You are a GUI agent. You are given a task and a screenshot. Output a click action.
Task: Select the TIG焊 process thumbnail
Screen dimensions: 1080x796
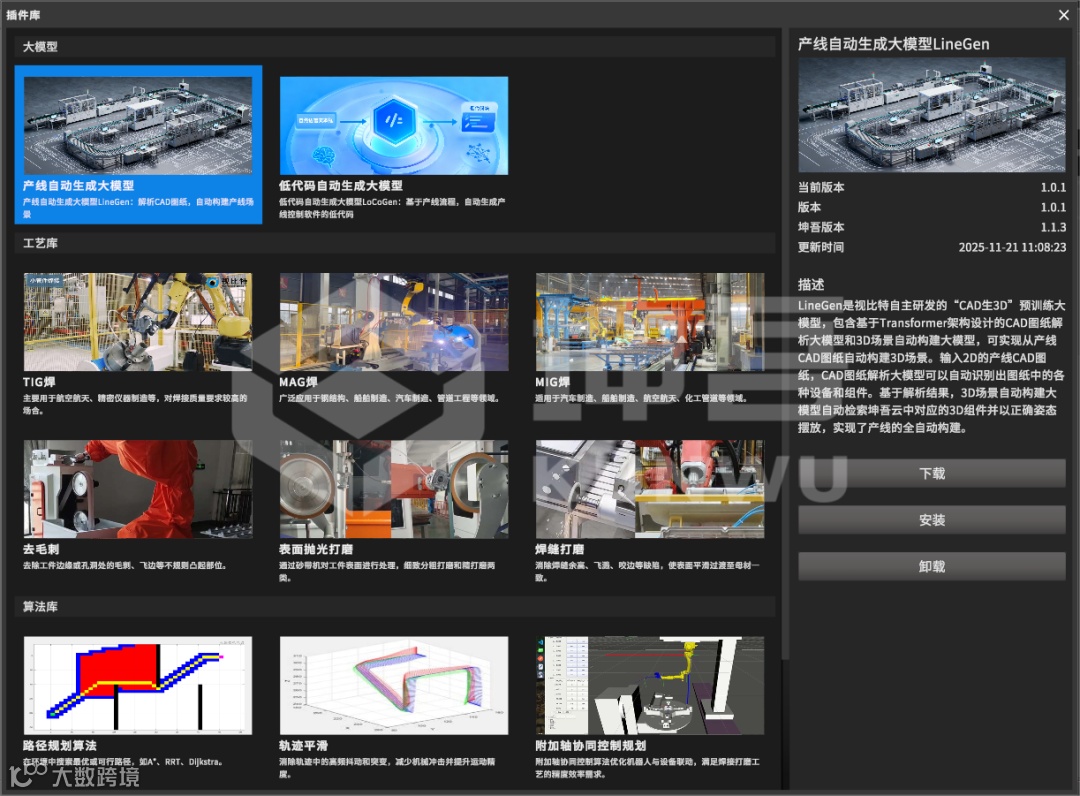pyautogui.click(x=138, y=322)
